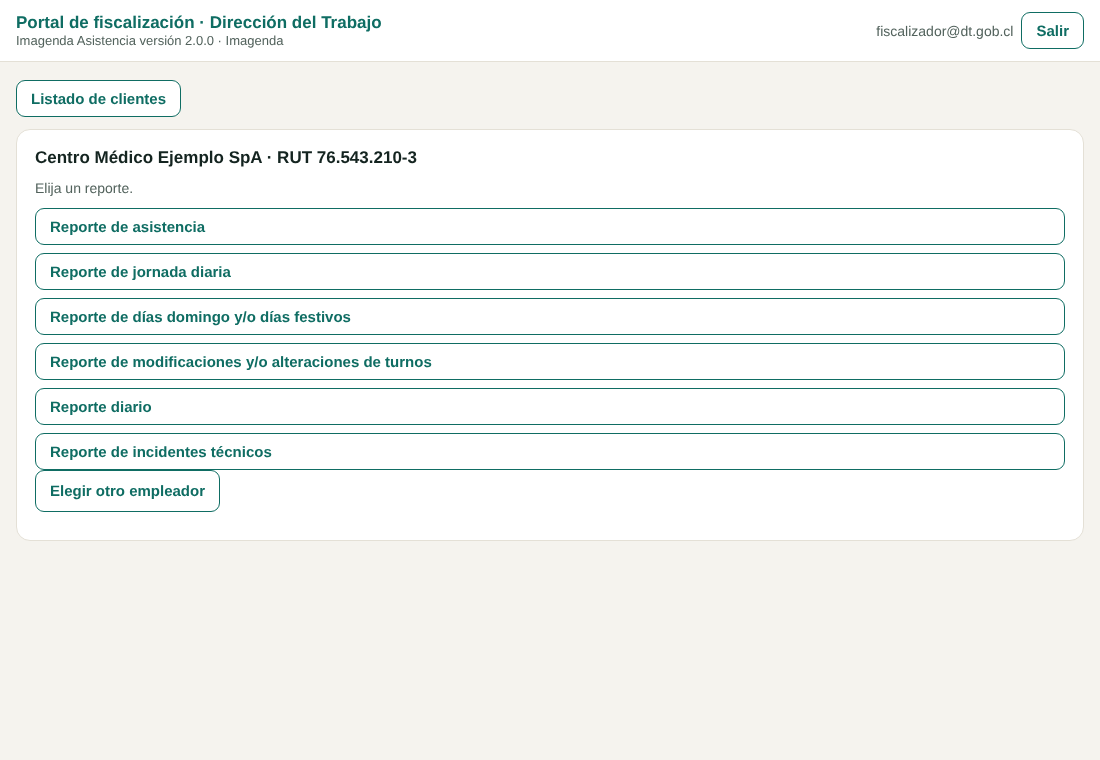Click the Portal de fiscalización title
1100x760 pixels.
[199, 22]
